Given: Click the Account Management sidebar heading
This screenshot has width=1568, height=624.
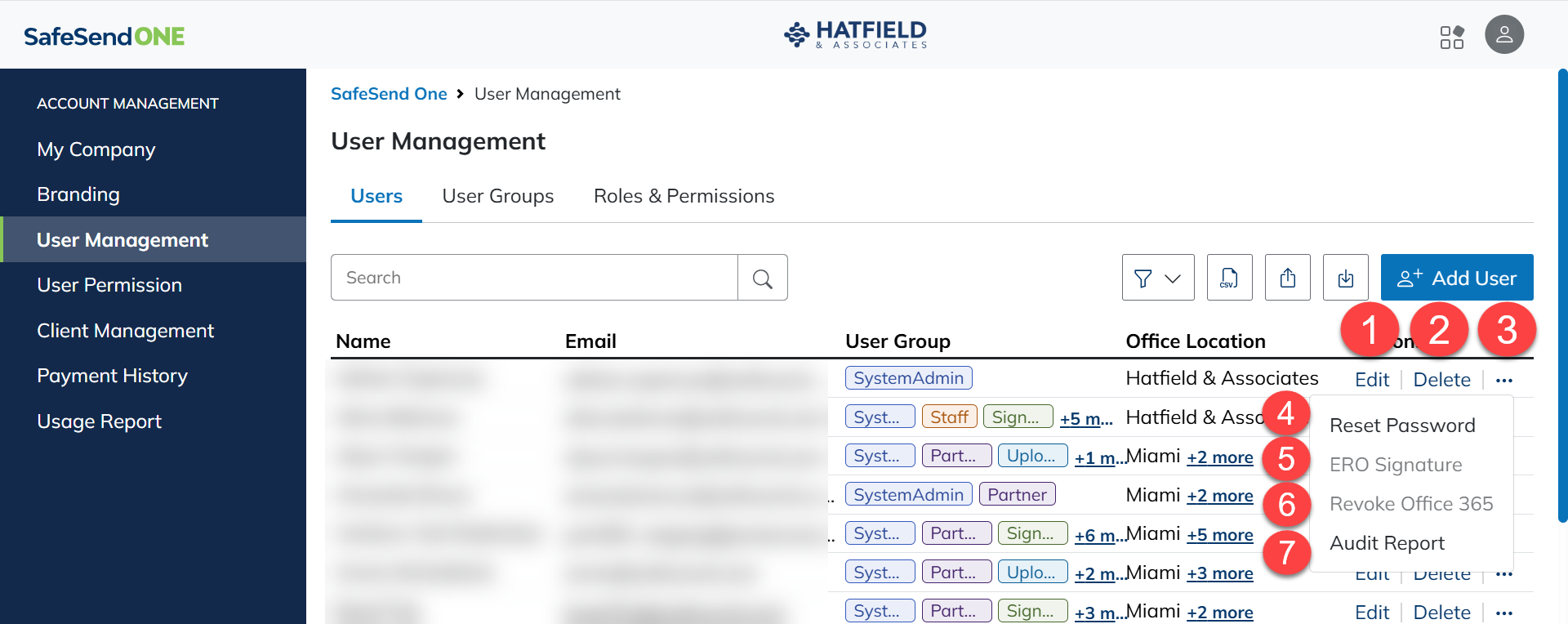Looking at the screenshot, I should [x=127, y=104].
